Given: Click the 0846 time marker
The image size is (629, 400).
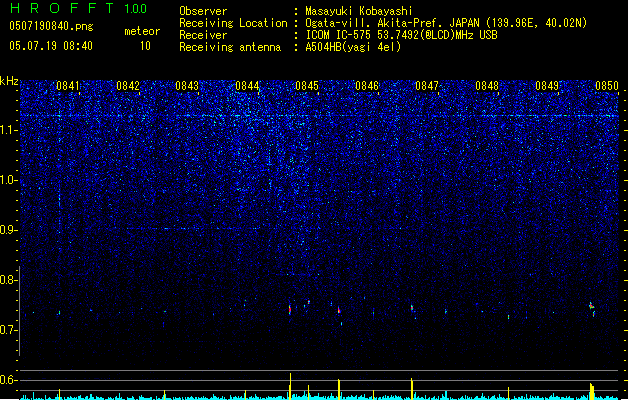Looking at the screenshot, I should point(367,86).
